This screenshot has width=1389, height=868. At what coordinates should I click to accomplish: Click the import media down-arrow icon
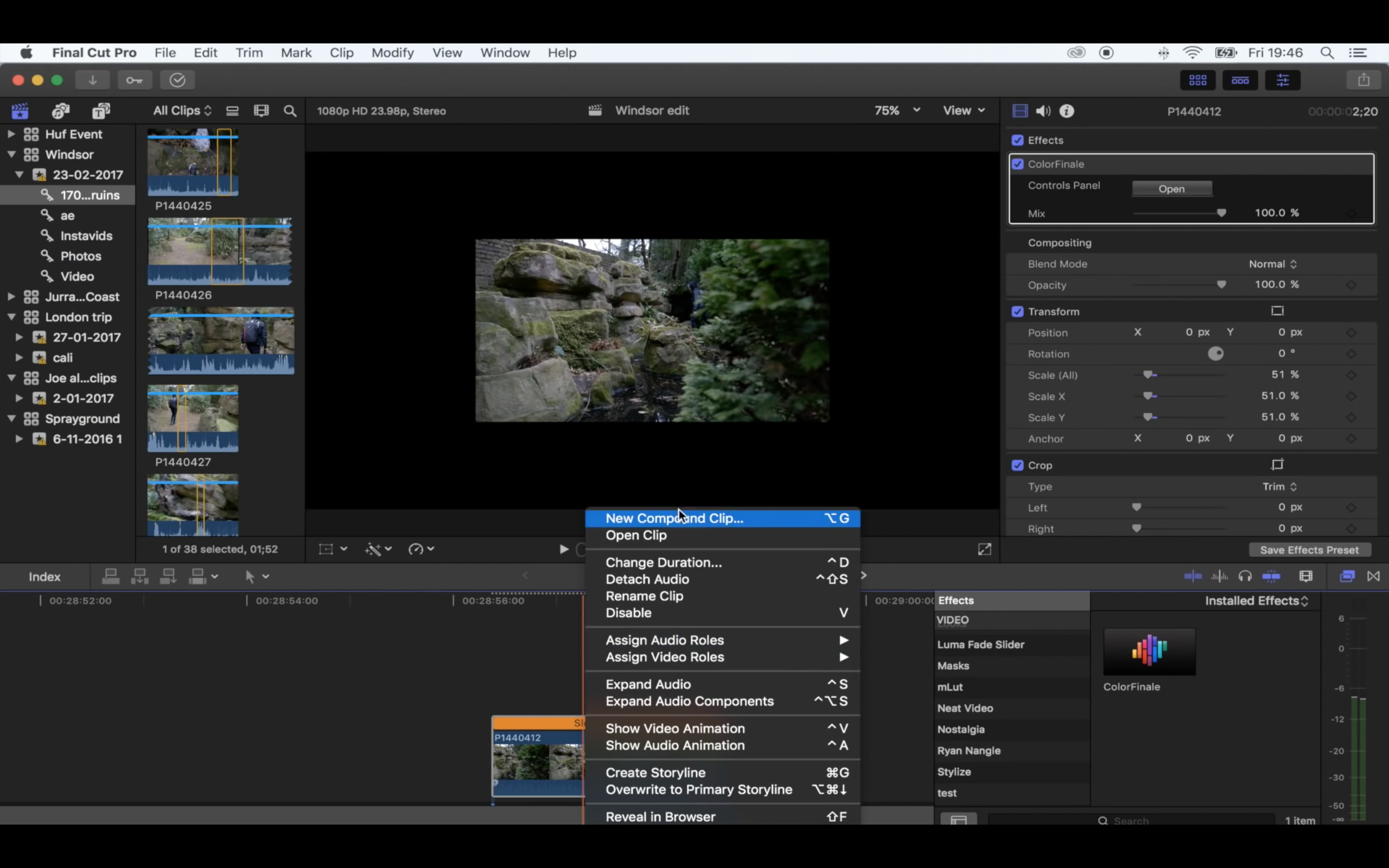click(x=92, y=80)
